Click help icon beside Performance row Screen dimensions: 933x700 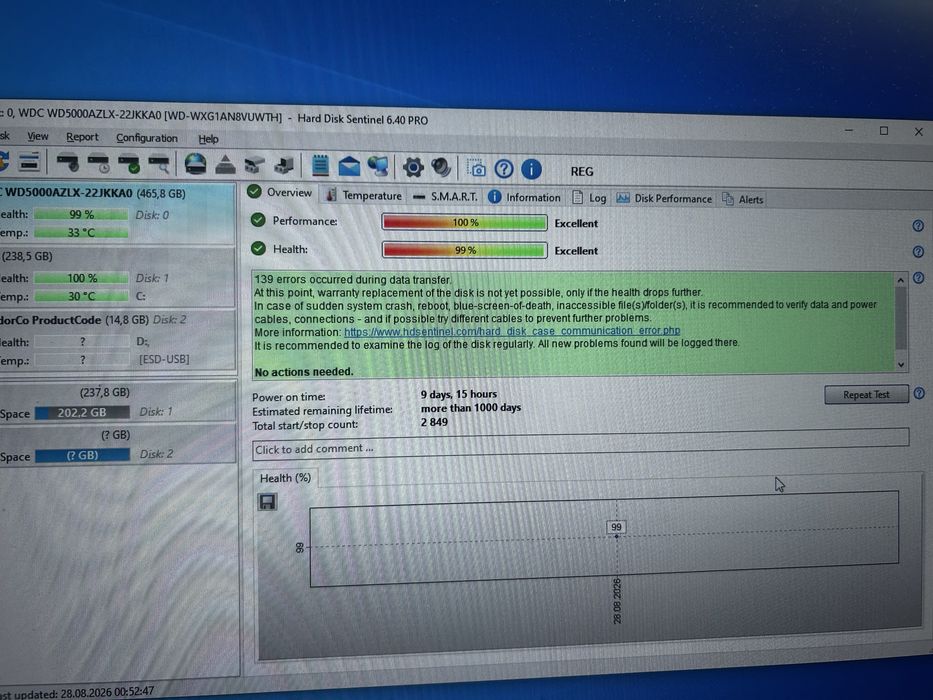tap(918, 226)
